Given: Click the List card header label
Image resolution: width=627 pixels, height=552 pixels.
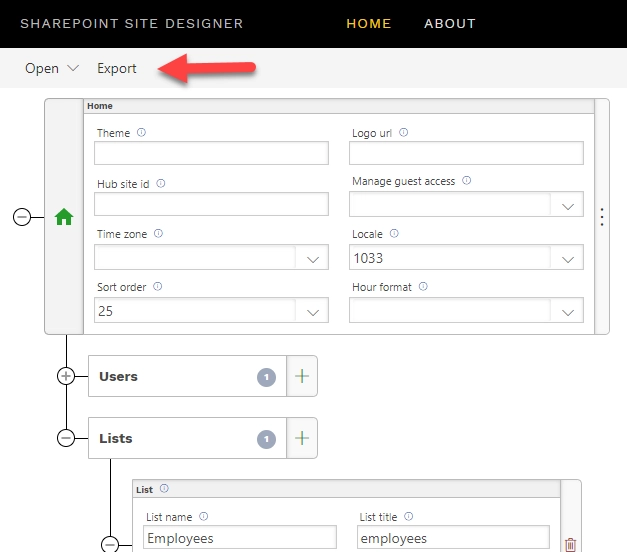Looking at the screenshot, I should point(144,490).
